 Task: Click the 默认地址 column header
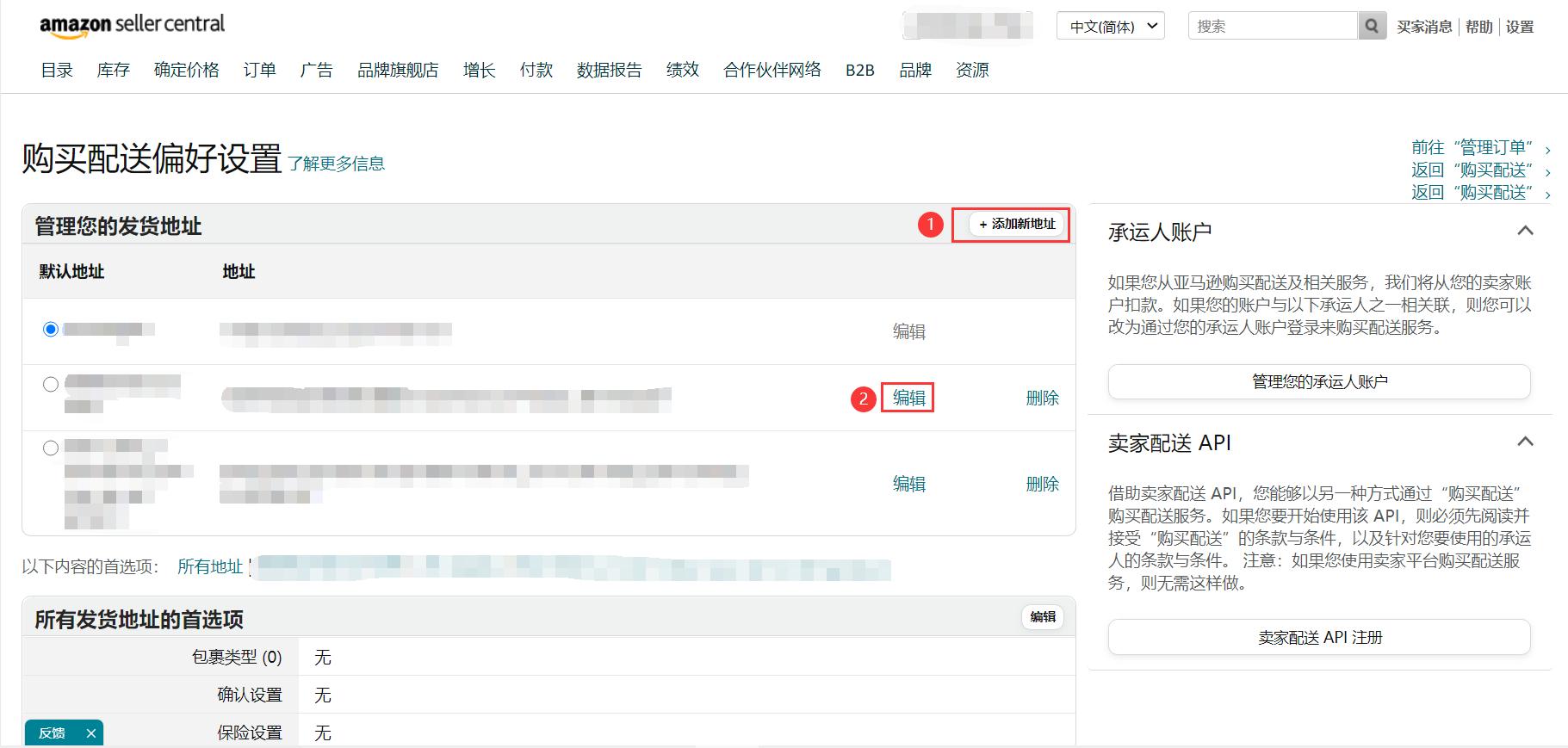point(71,272)
